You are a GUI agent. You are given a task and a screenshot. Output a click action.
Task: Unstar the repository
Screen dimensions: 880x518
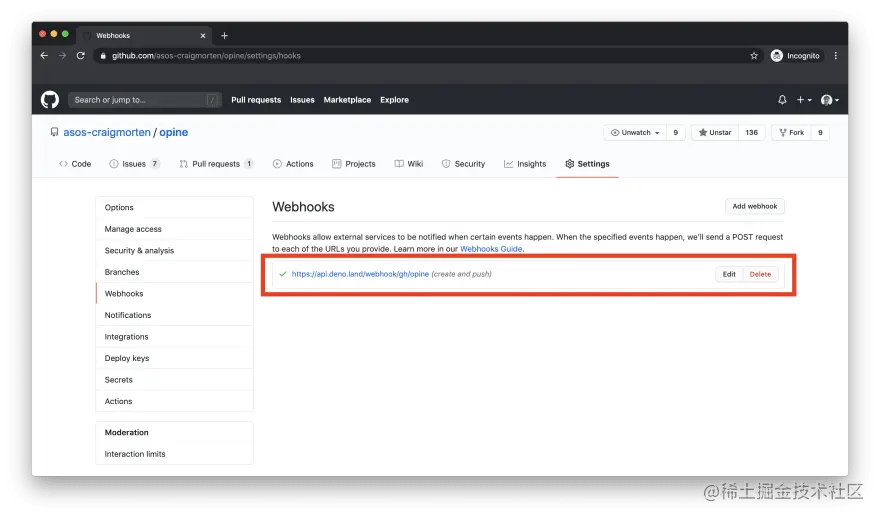(x=714, y=132)
